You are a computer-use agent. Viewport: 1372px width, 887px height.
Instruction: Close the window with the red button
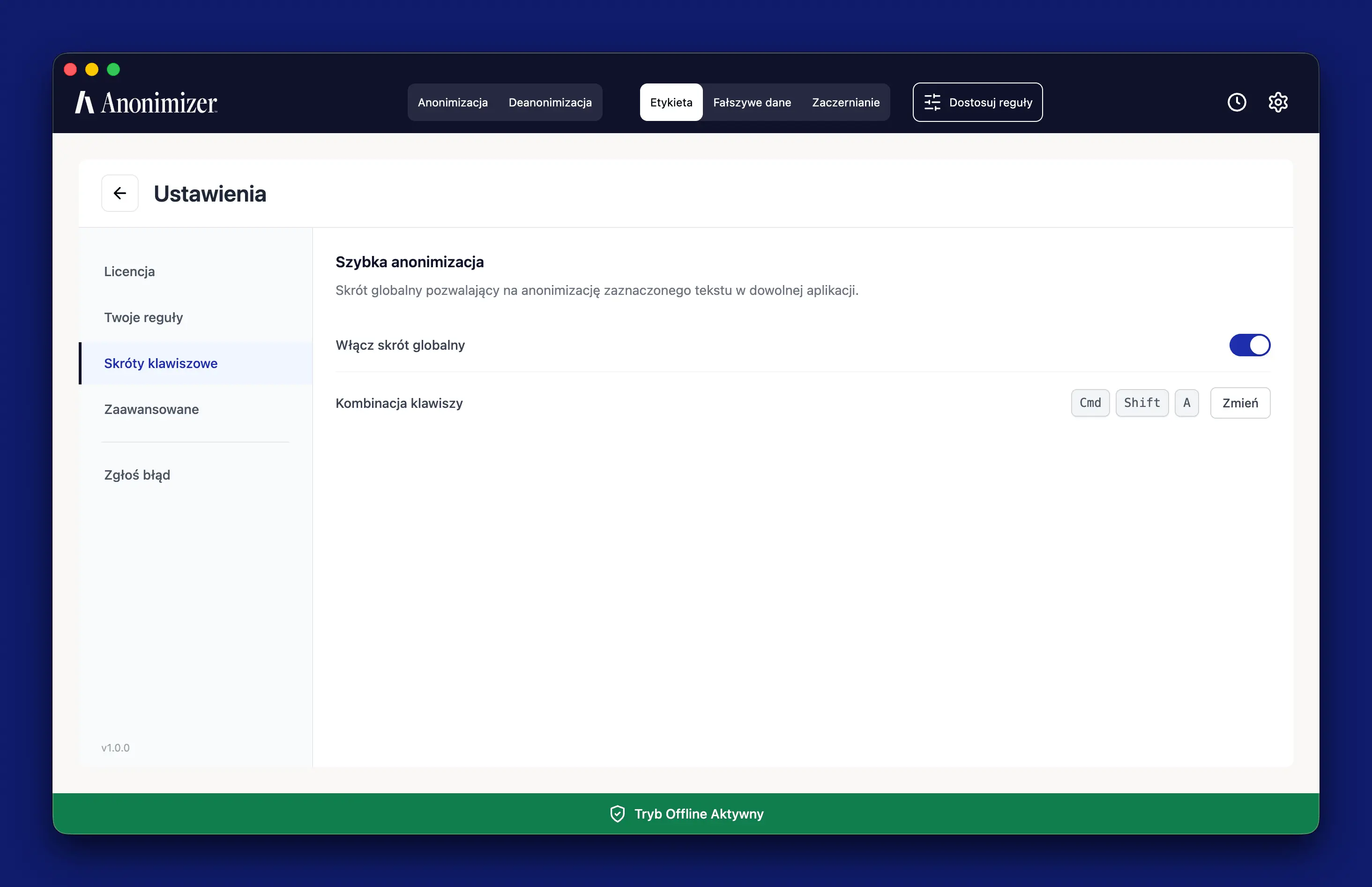click(70, 69)
